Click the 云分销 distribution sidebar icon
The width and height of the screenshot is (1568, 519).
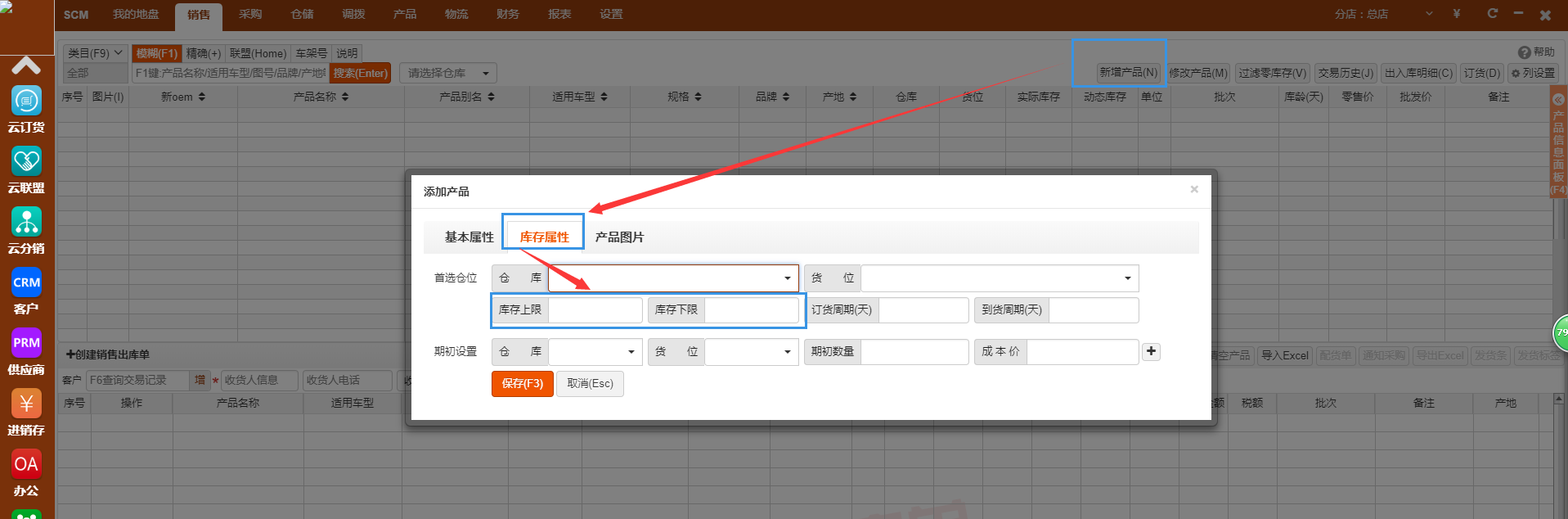coord(26,223)
